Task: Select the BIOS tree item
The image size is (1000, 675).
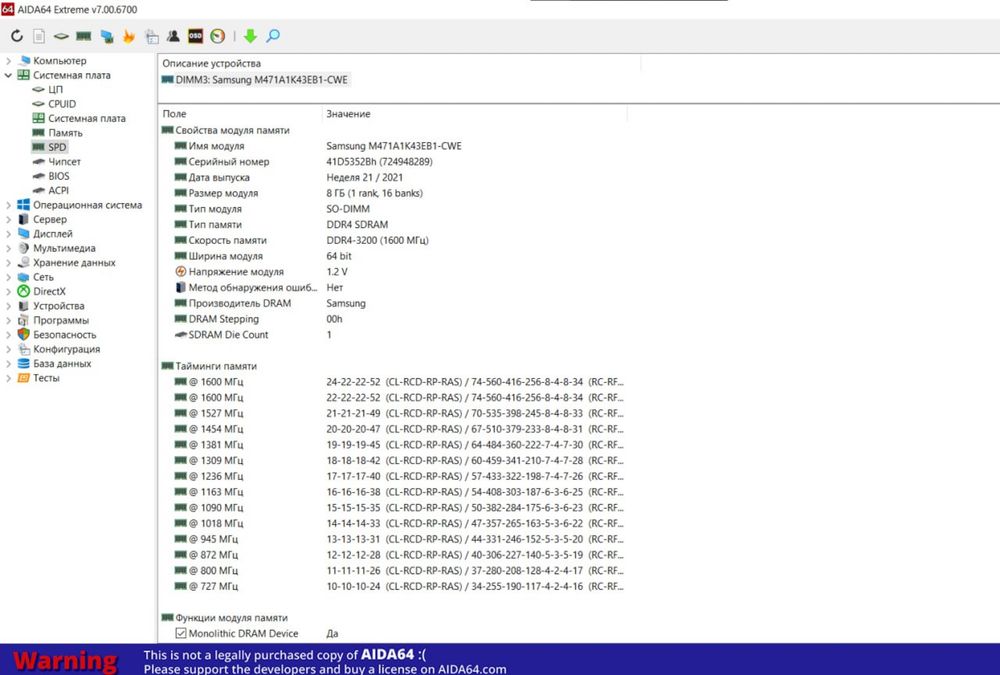Action: (59, 176)
